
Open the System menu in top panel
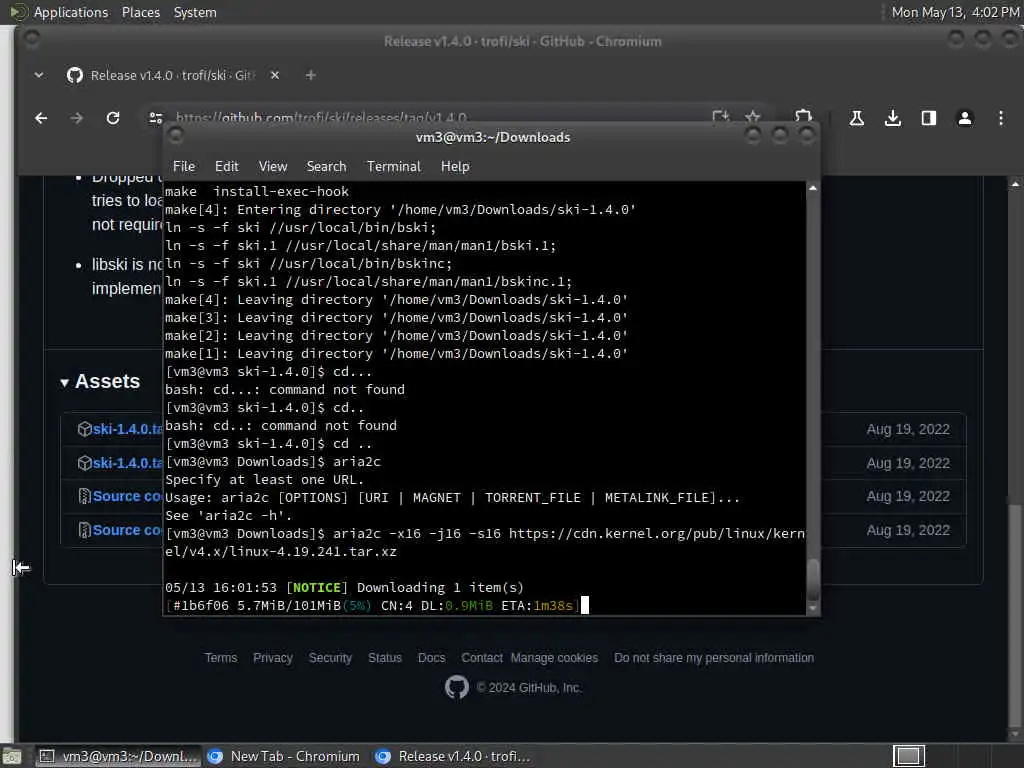coord(195,12)
